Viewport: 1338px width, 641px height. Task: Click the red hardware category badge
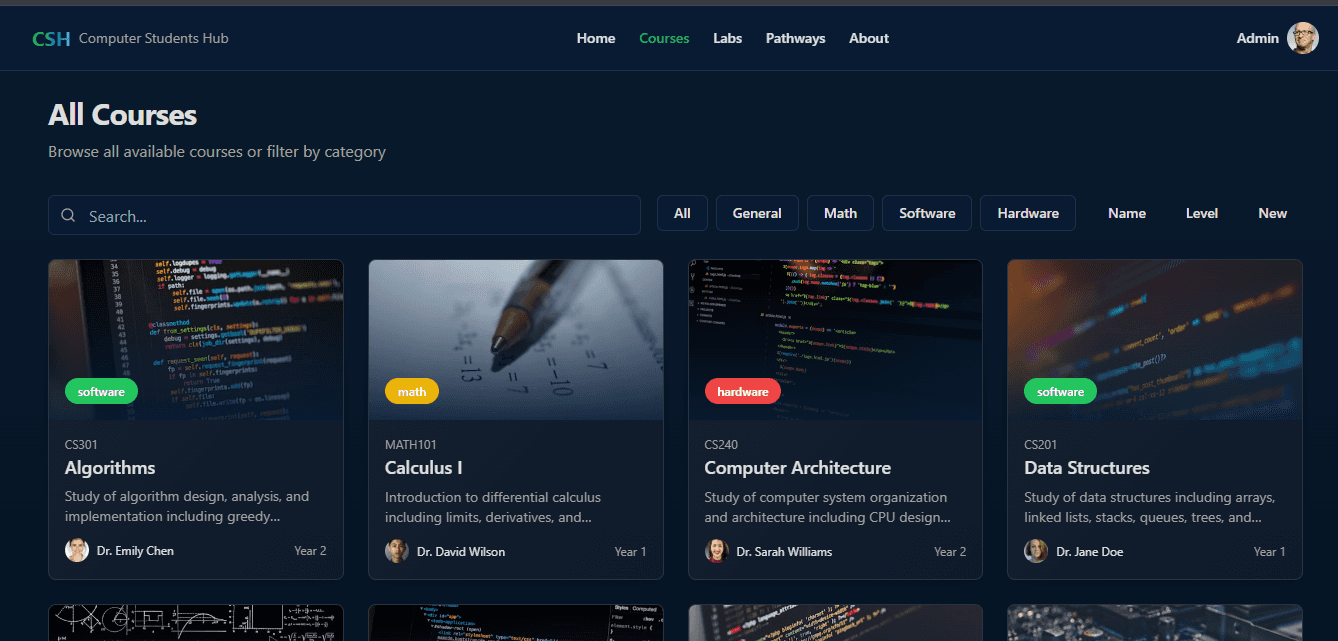coord(742,392)
